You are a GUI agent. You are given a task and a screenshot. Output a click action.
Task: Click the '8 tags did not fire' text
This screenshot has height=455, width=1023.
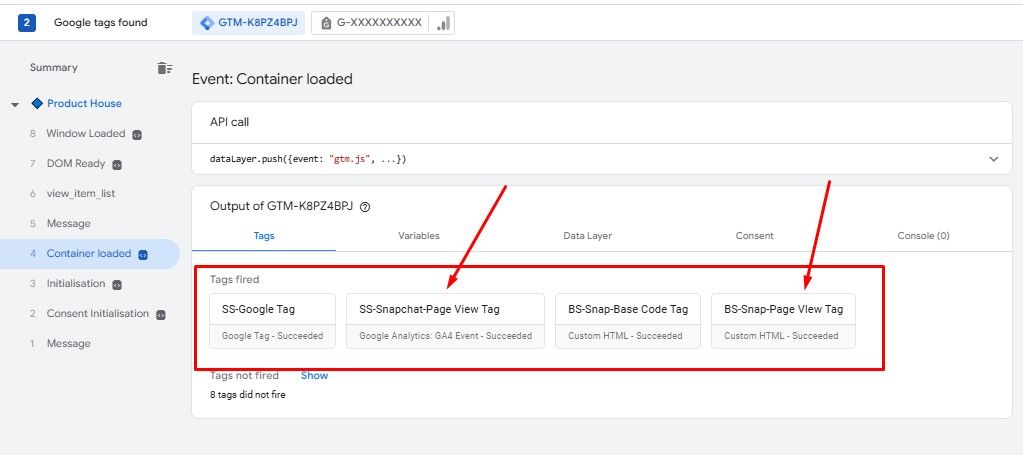[247, 394]
